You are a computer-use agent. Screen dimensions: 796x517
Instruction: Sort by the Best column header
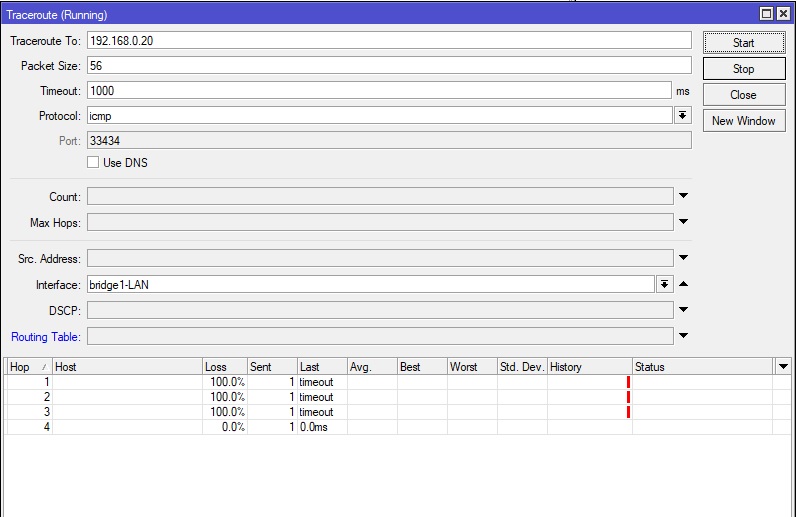[422, 367]
